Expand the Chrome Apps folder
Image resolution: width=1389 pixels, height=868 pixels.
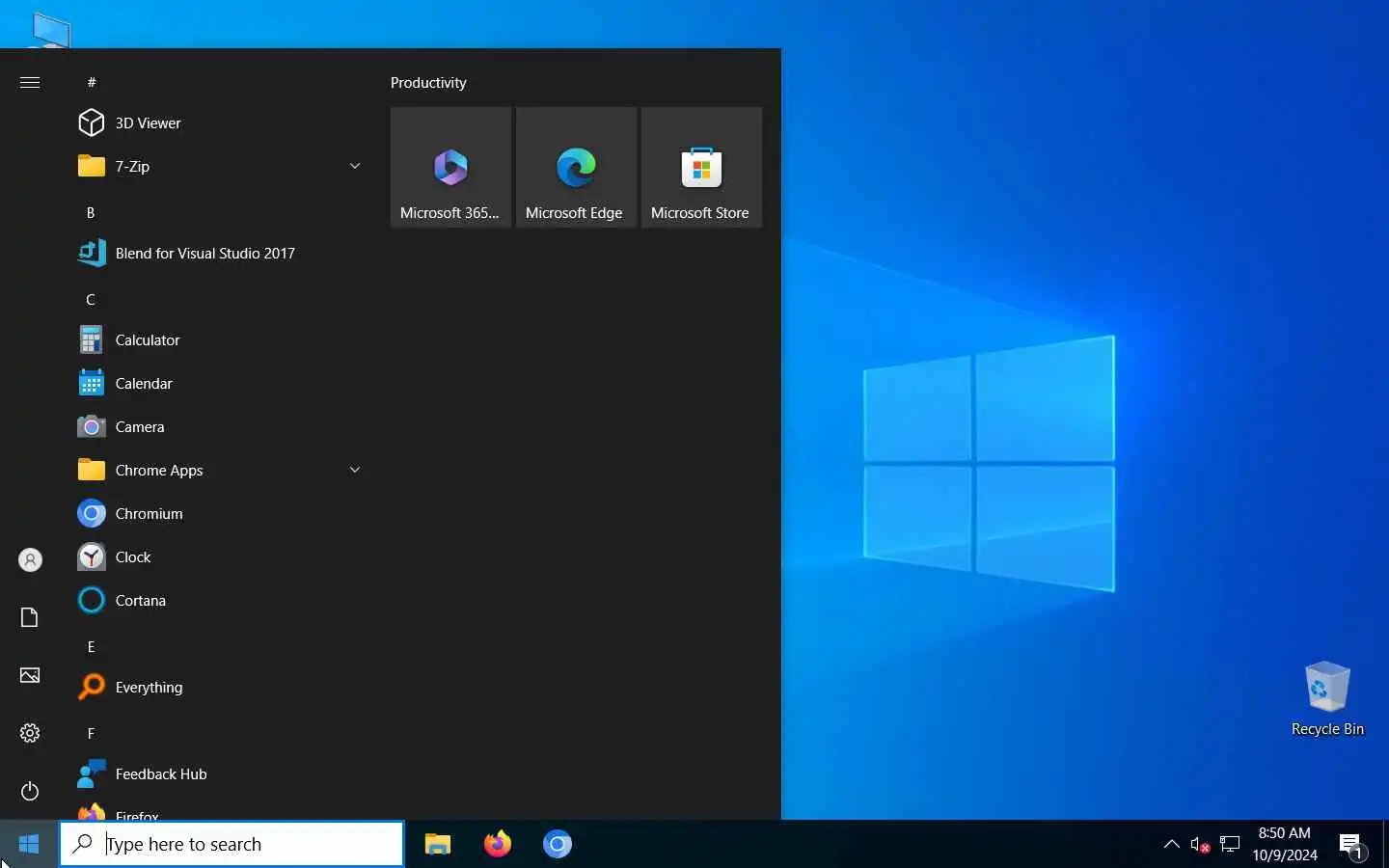pos(220,470)
